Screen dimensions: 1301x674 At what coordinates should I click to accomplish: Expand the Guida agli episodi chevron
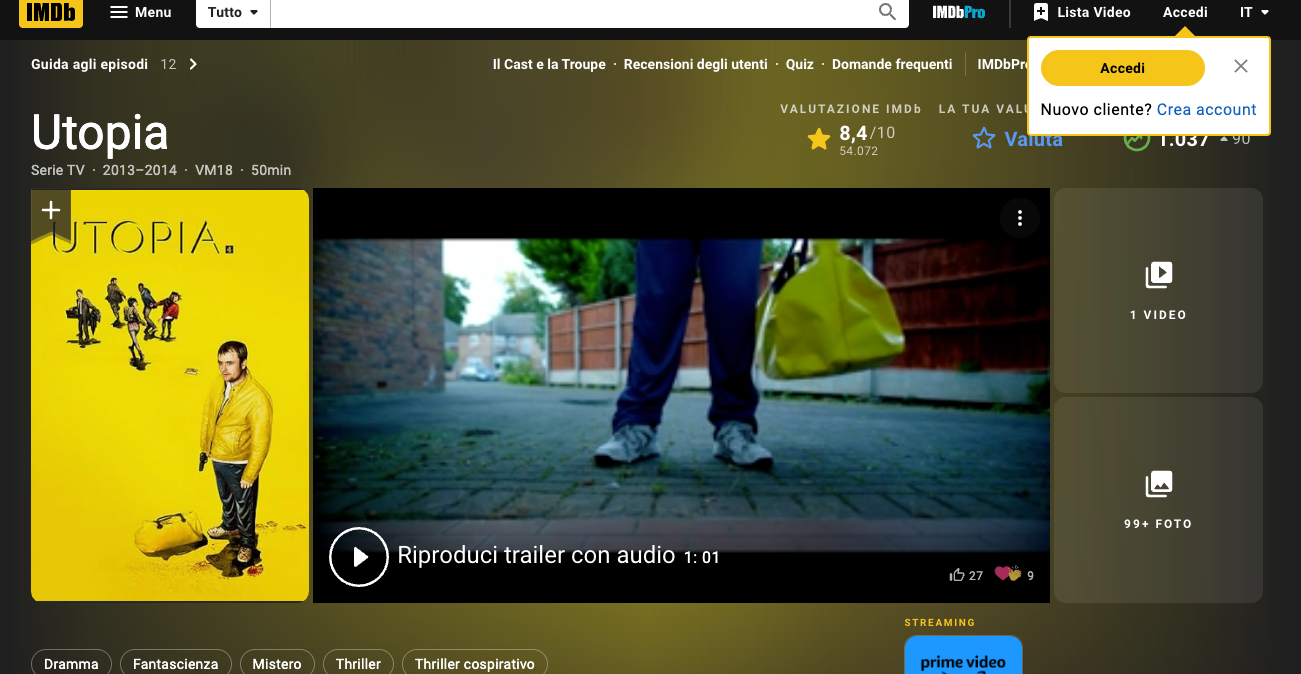tap(193, 64)
